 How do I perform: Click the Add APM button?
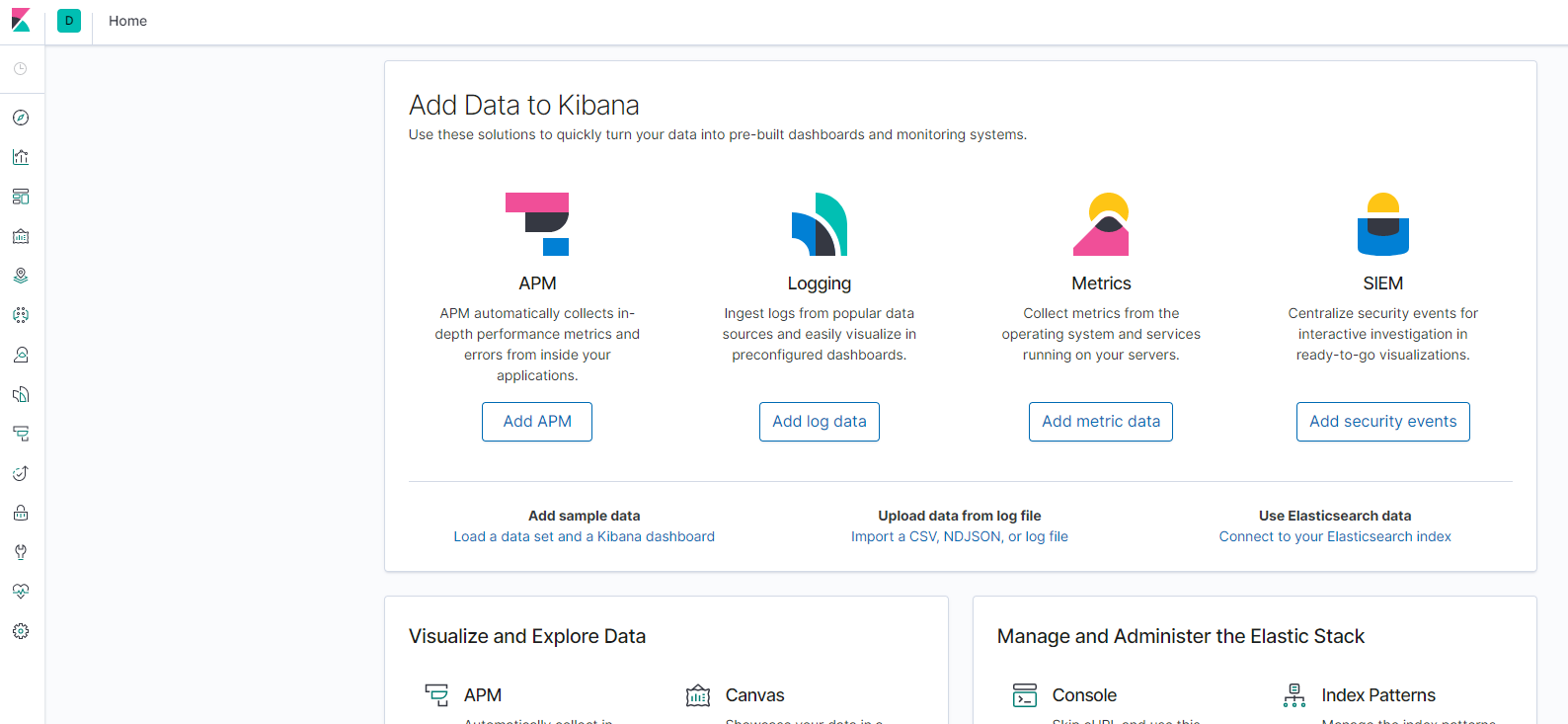tap(537, 422)
